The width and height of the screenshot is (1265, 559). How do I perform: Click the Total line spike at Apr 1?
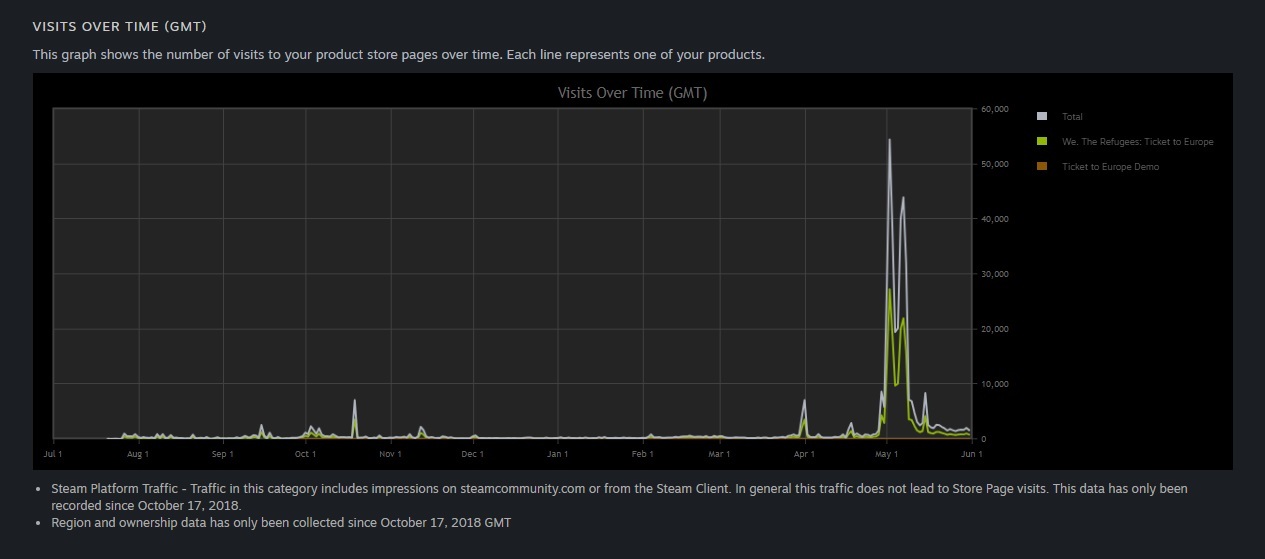point(804,401)
